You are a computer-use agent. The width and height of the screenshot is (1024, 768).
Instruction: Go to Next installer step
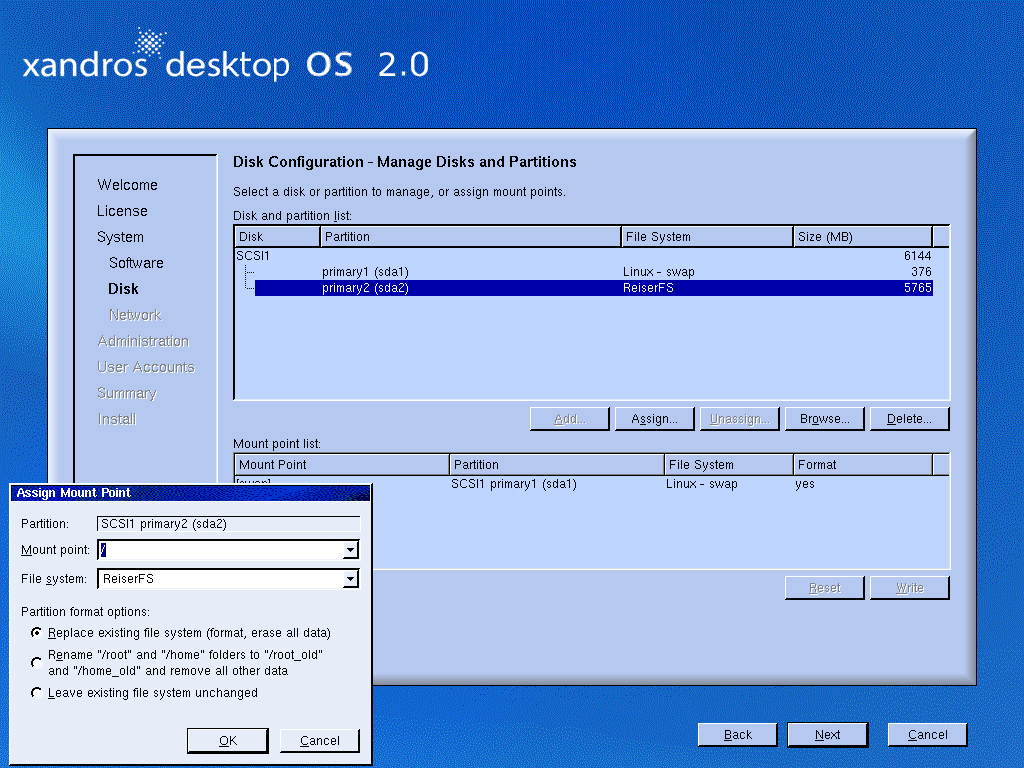click(827, 735)
